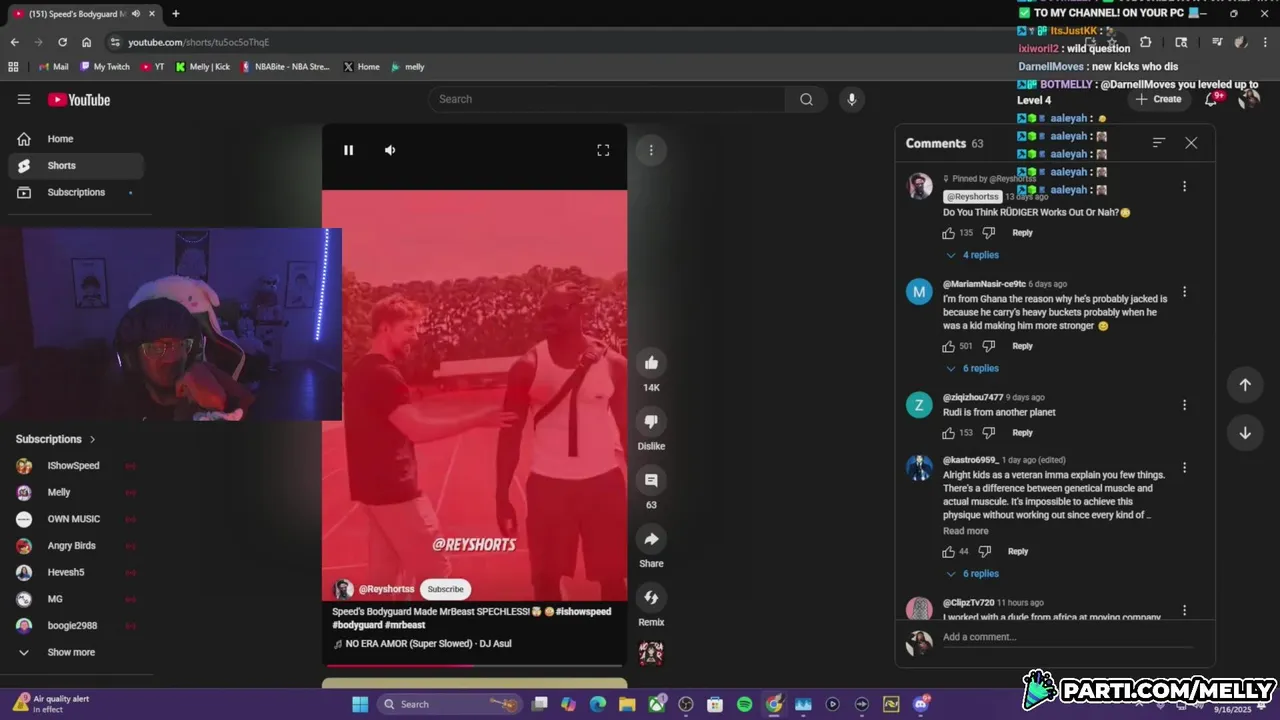
Task: Go to next Short with down arrow
Action: point(1245,433)
